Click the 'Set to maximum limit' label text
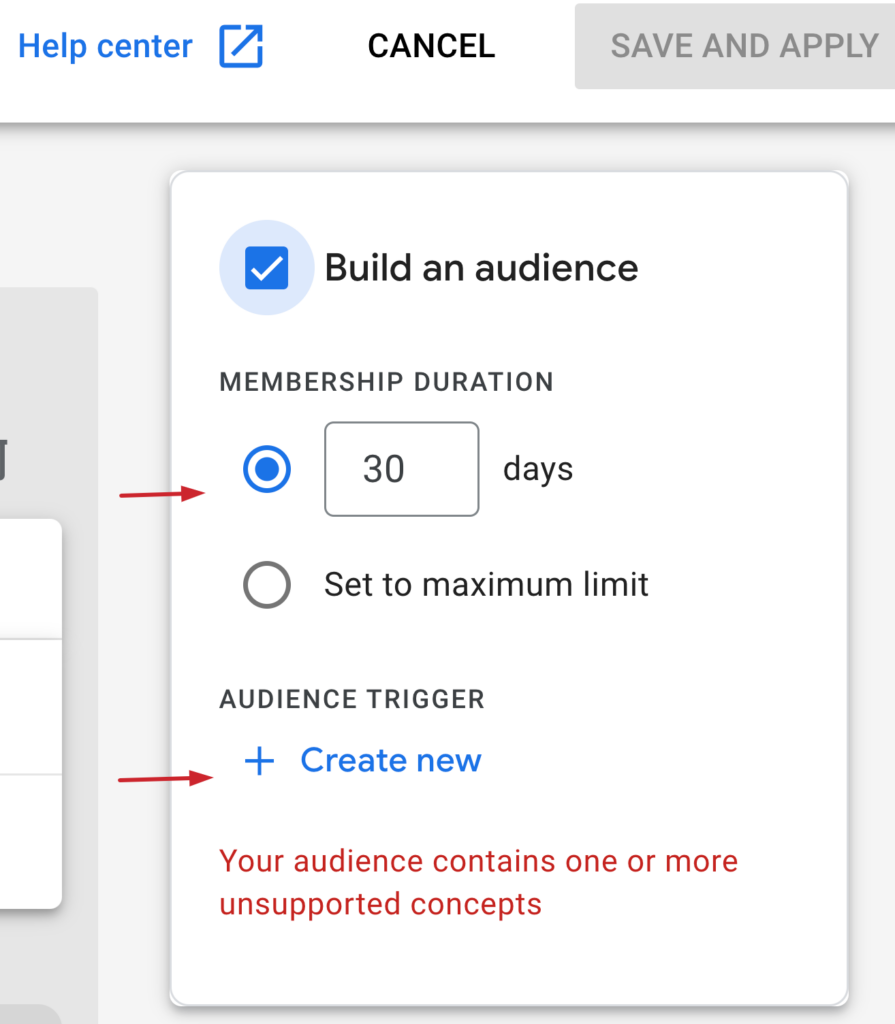895x1024 pixels. coord(486,584)
